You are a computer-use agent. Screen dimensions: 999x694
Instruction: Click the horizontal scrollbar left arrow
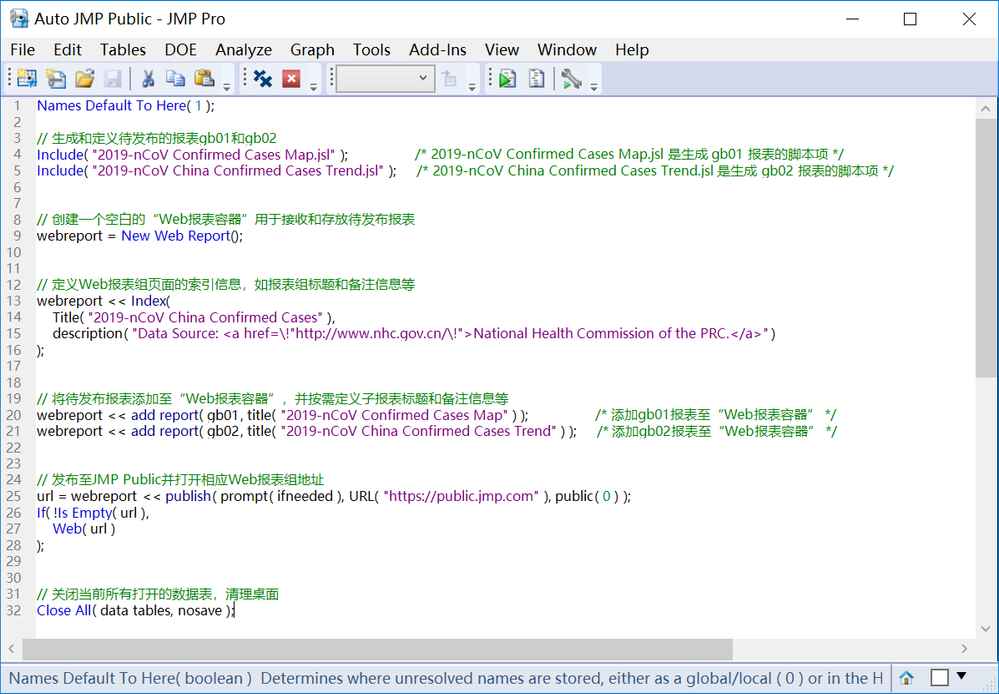pyautogui.click(x=11, y=649)
